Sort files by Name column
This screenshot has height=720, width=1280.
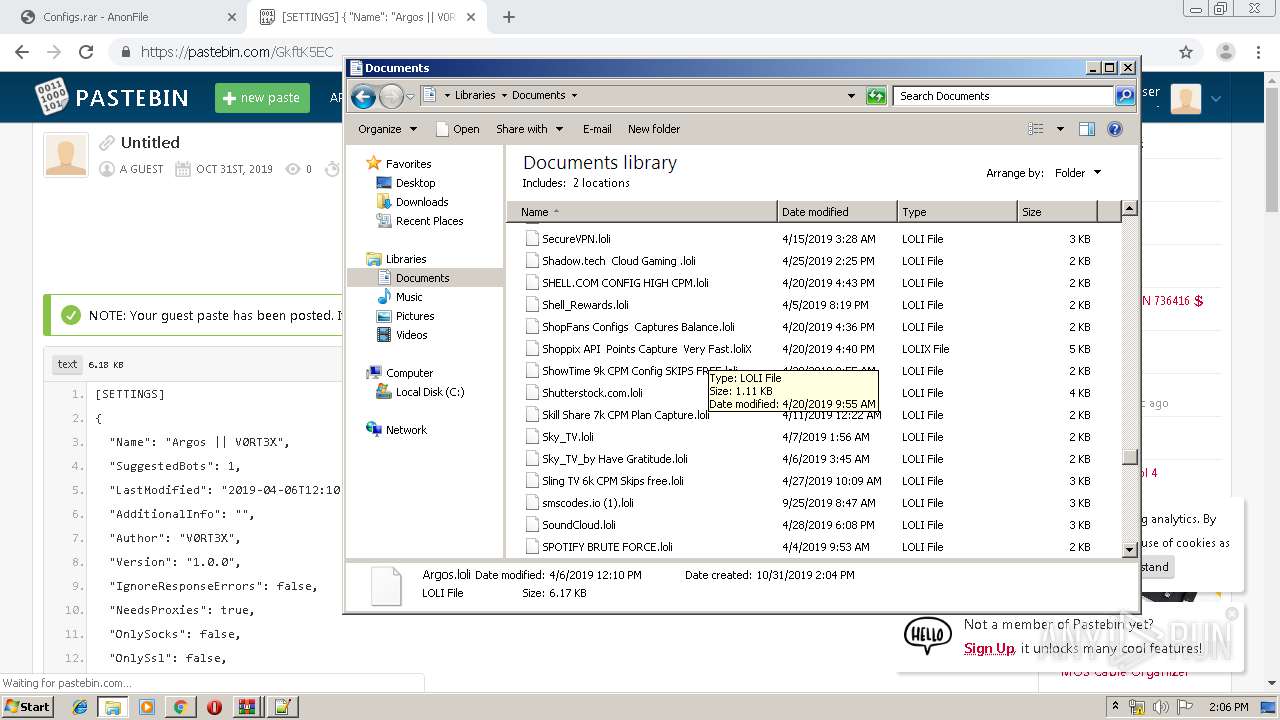coord(642,212)
